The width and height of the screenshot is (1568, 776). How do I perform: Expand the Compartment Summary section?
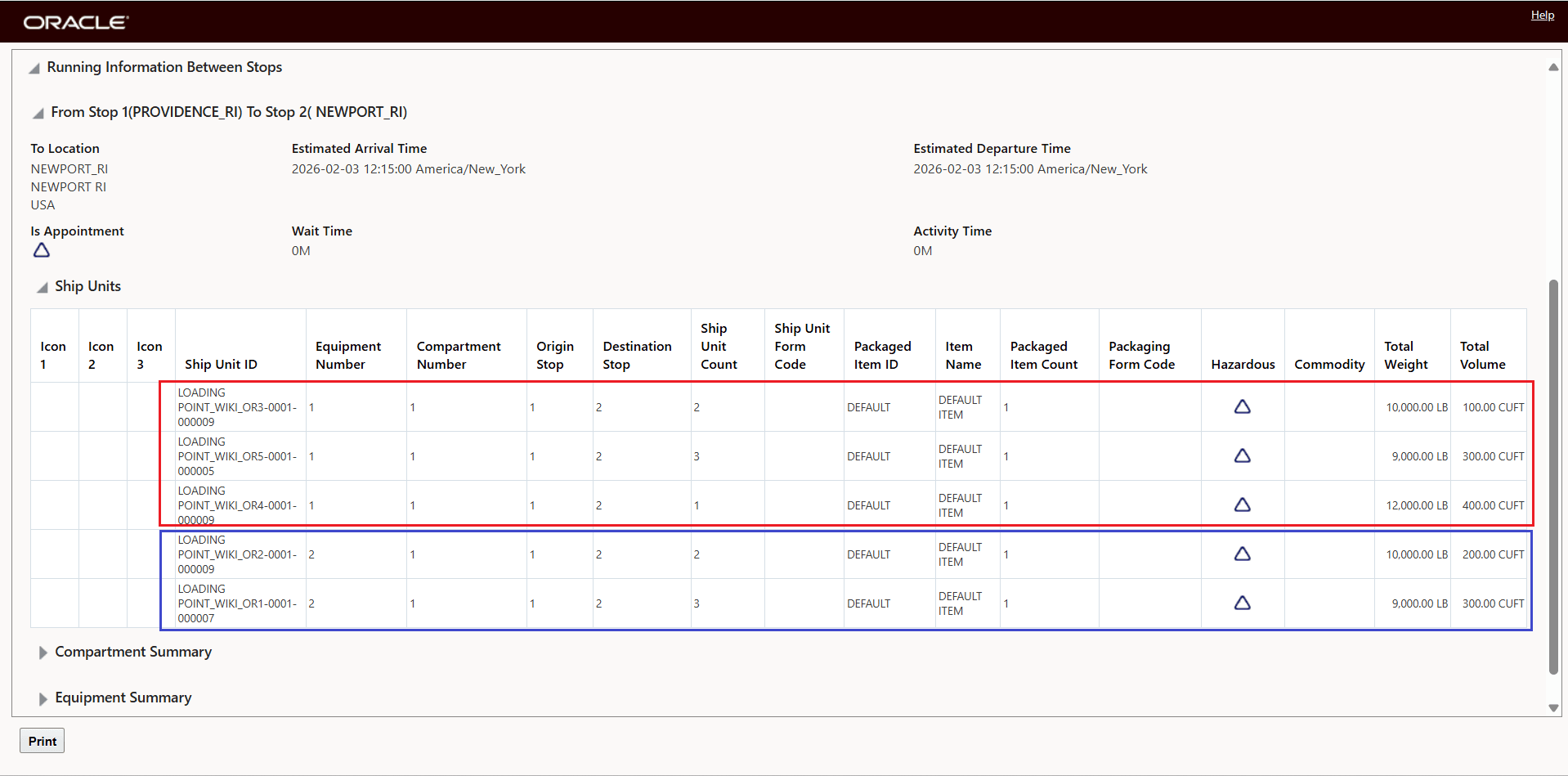pyautogui.click(x=43, y=652)
